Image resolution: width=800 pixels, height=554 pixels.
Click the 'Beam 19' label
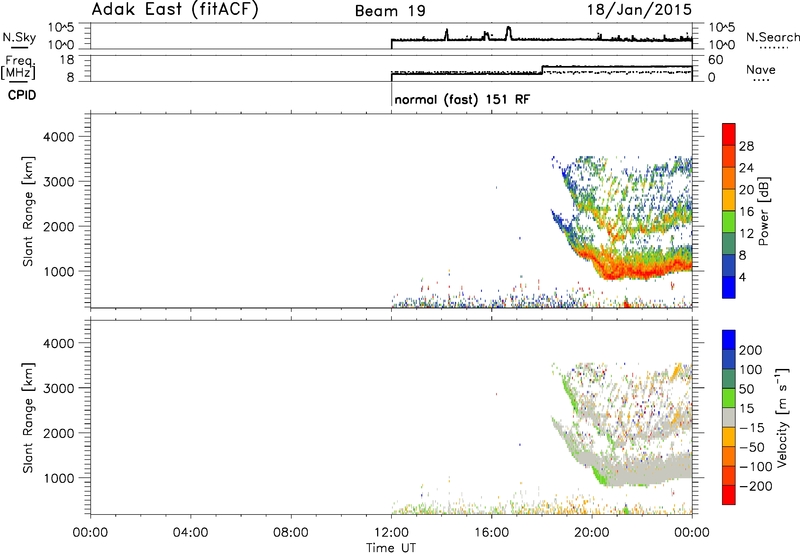pos(390,11)
